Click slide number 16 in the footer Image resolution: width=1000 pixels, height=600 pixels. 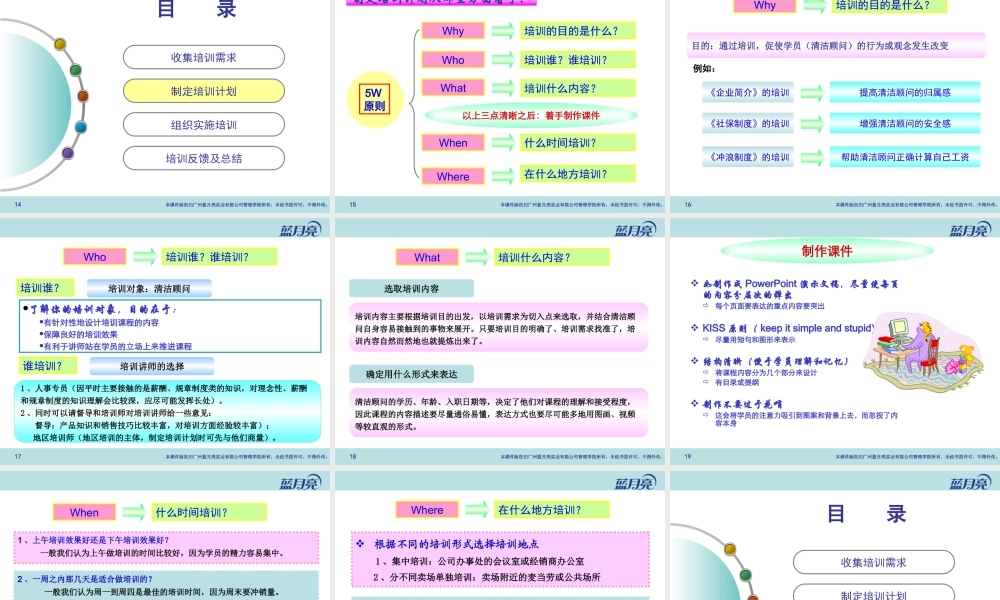click(688, 205)
